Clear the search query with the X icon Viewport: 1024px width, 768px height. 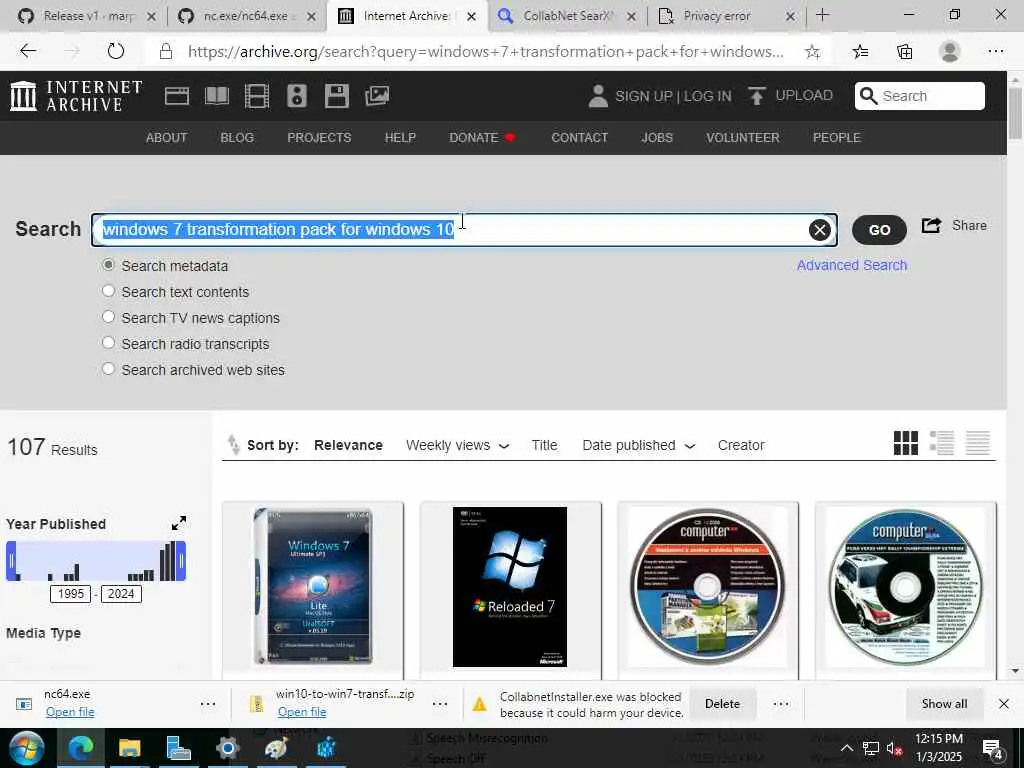pos(820,230)
